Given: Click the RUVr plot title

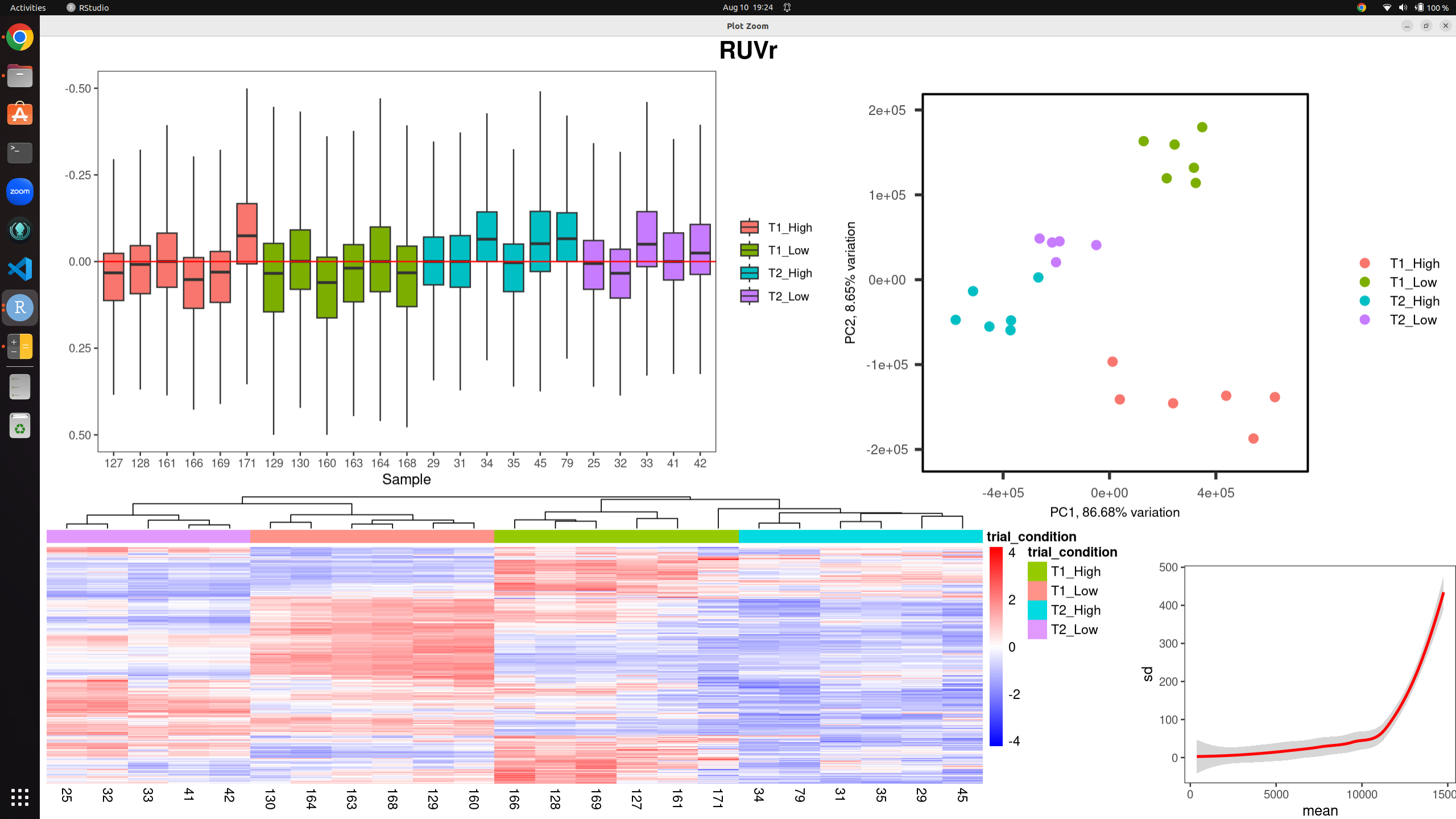Looking at the screenshot, I should click(x=748, y=50).
